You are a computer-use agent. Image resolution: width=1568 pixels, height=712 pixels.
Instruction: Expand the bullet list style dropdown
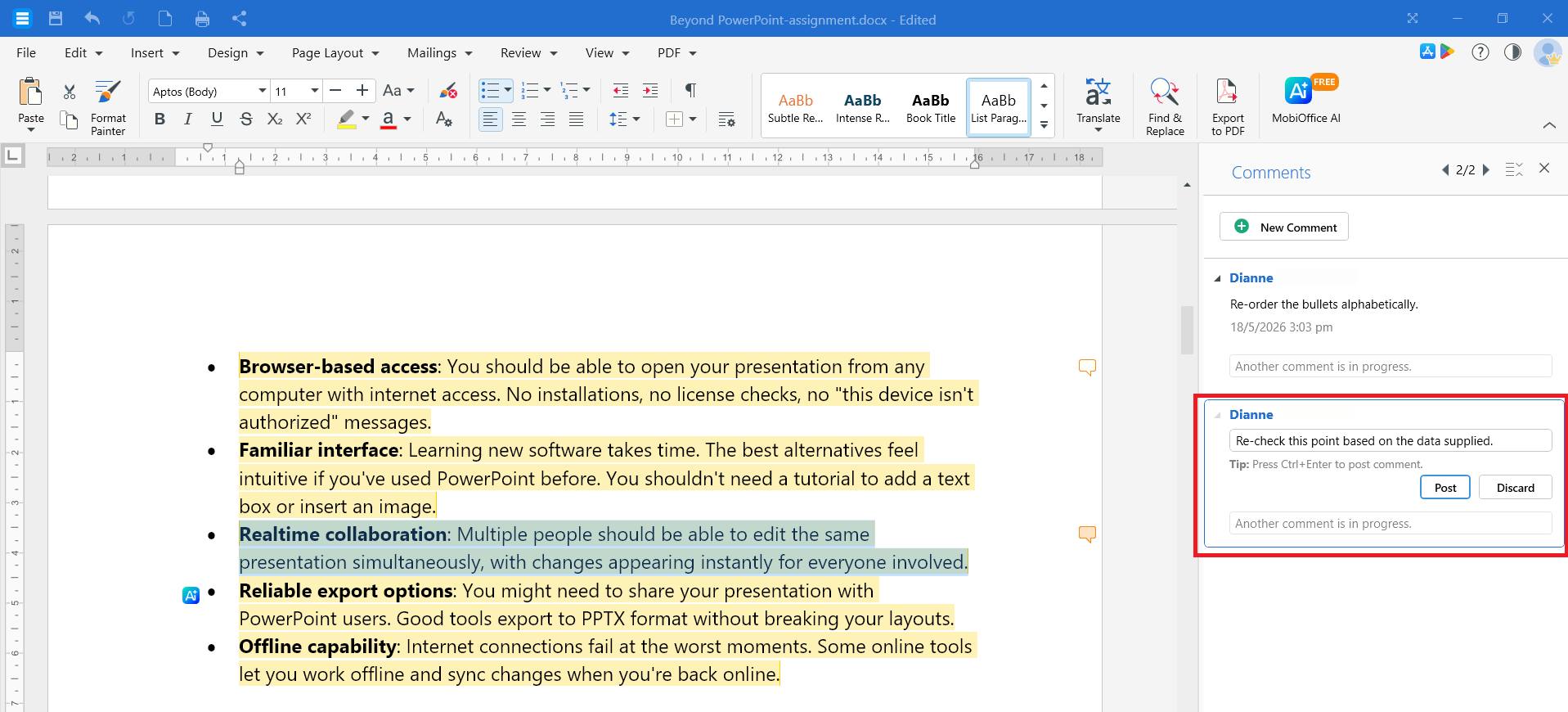click(x=508, y=91)
